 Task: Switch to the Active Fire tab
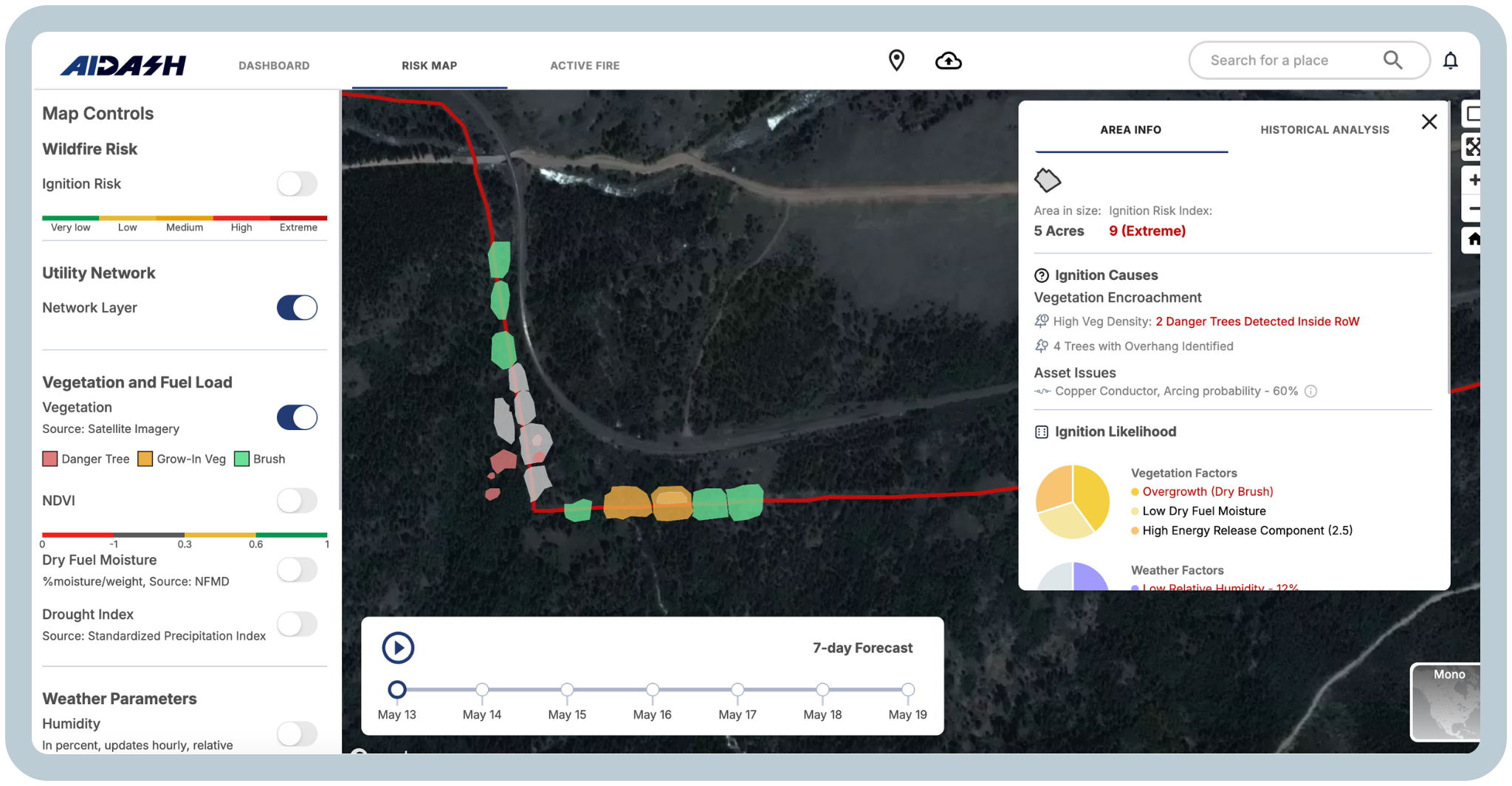585,66
